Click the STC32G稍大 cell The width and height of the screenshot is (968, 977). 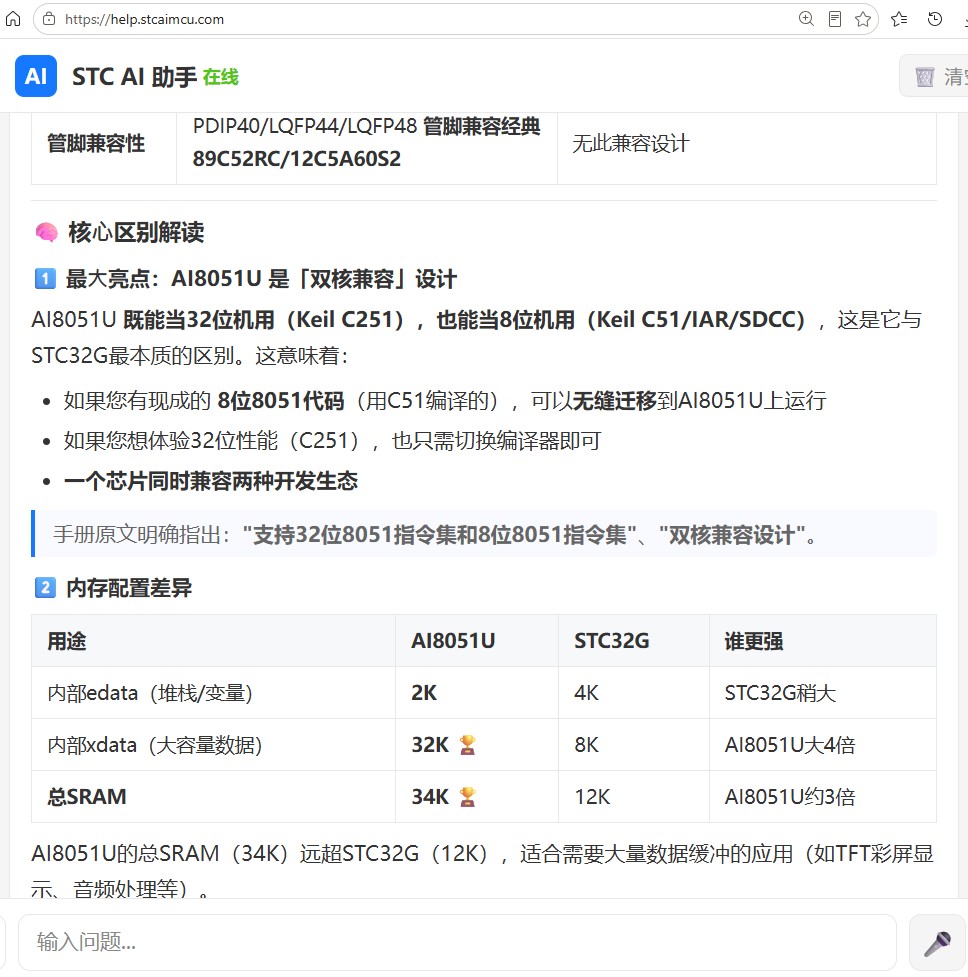pyautogui.click(x=823, y=693)
